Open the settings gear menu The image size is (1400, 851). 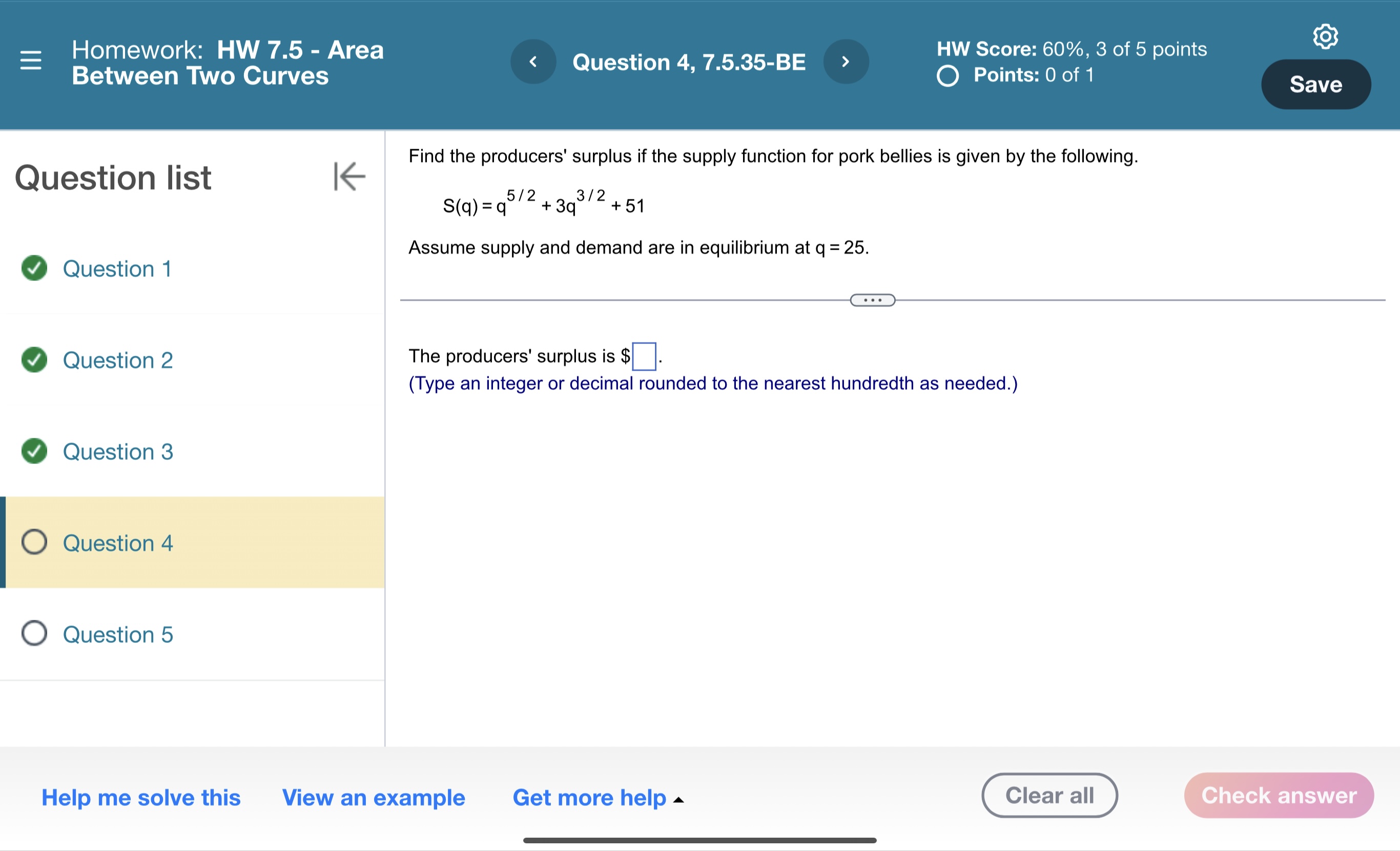pyautogui.click(x=1326, y=36)
